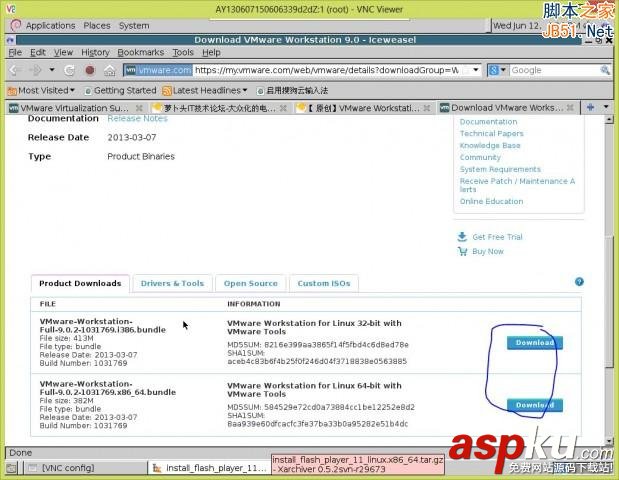Image resolution: width=619 pixels, height=480 pixels.
Task: Open Receive Patch / Maintenance Alerts link
Action: click(517, 185)
